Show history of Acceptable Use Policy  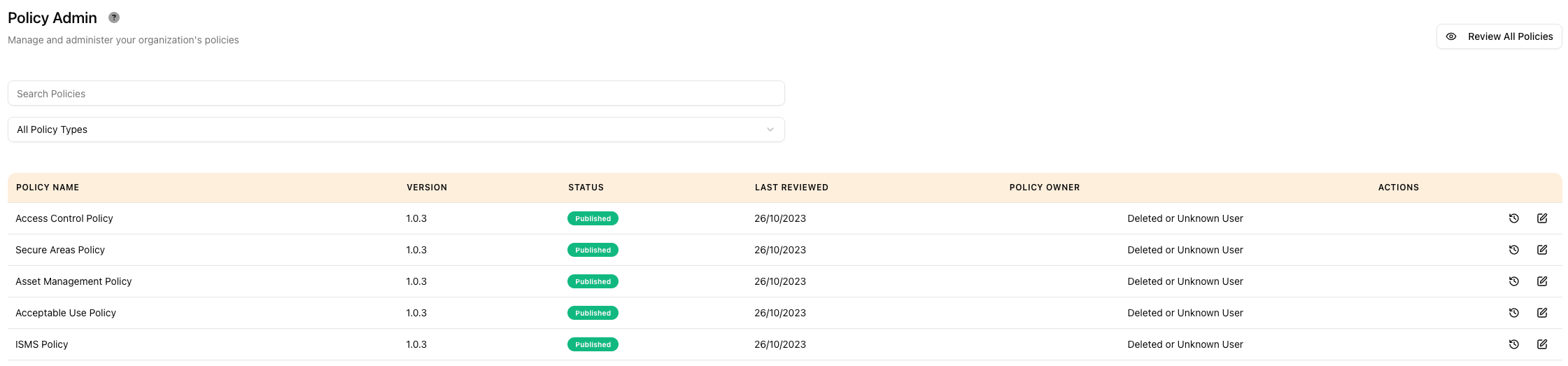(x=1513, y=313)
